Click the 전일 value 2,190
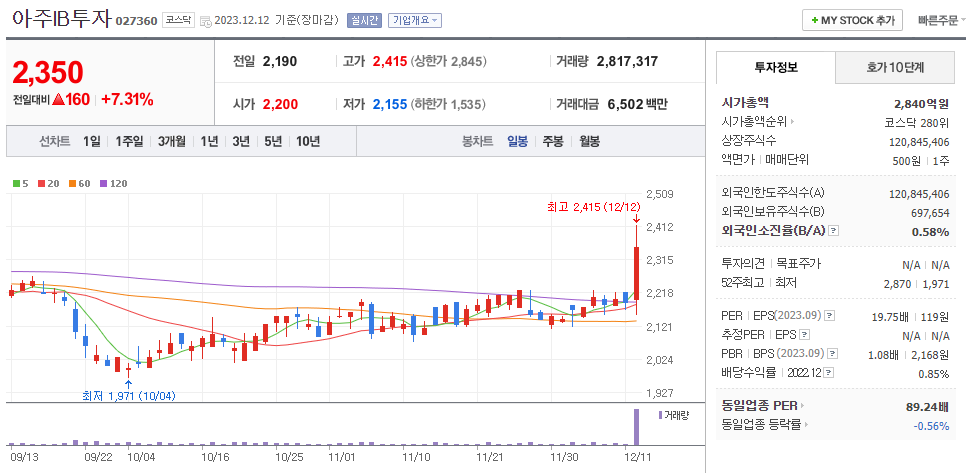Image resolution: width=974 pixels, height=473 pixels. (280, 62)
